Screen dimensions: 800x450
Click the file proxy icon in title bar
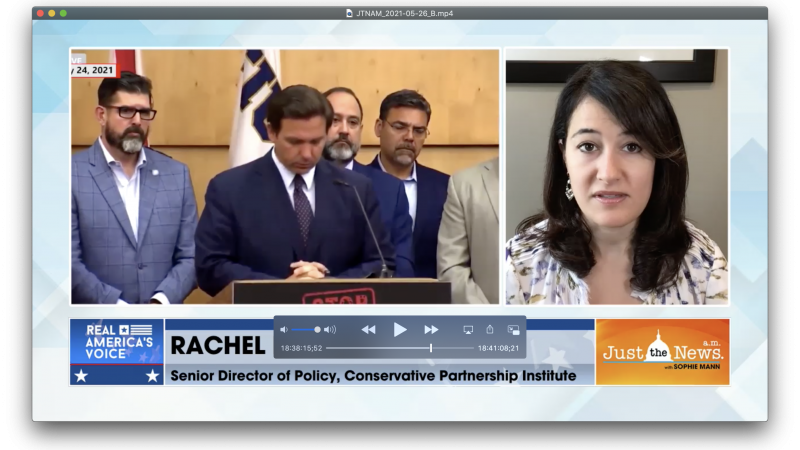point(349,13)
